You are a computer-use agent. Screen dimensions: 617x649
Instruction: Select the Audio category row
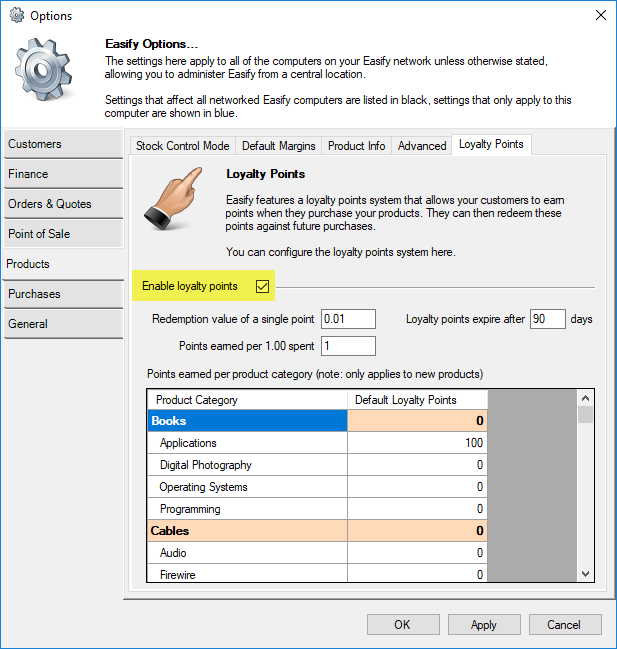tap(247, 553)
